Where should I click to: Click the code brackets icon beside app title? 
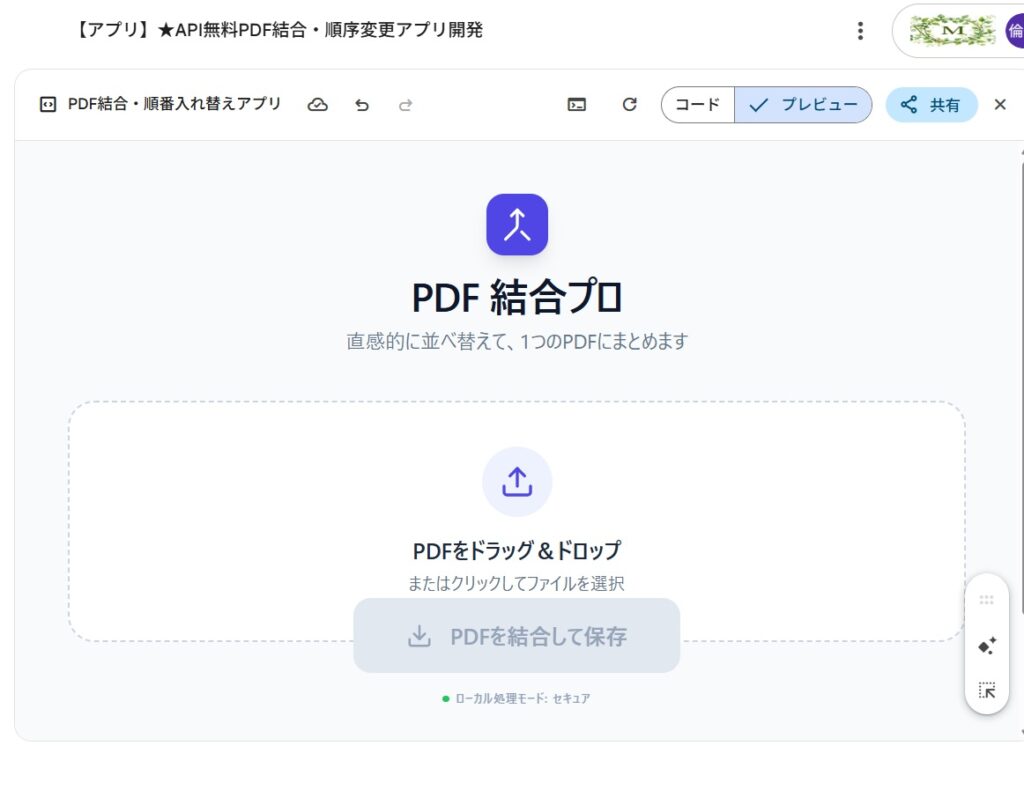47,104
